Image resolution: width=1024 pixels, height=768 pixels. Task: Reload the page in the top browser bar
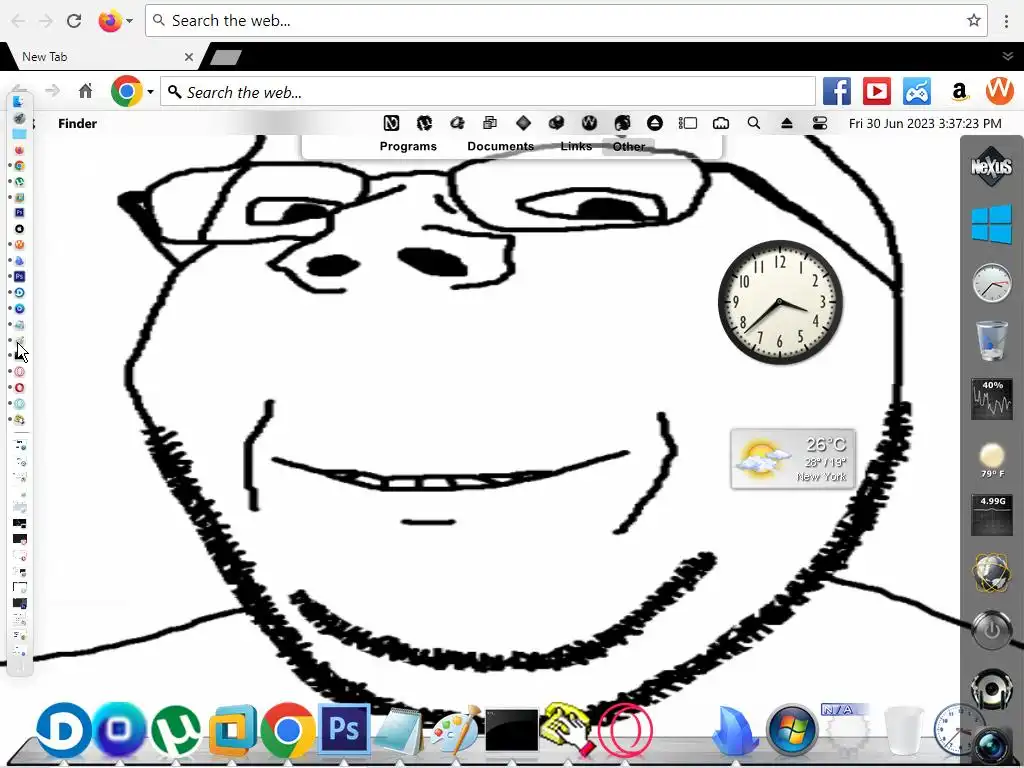[74, 21]
